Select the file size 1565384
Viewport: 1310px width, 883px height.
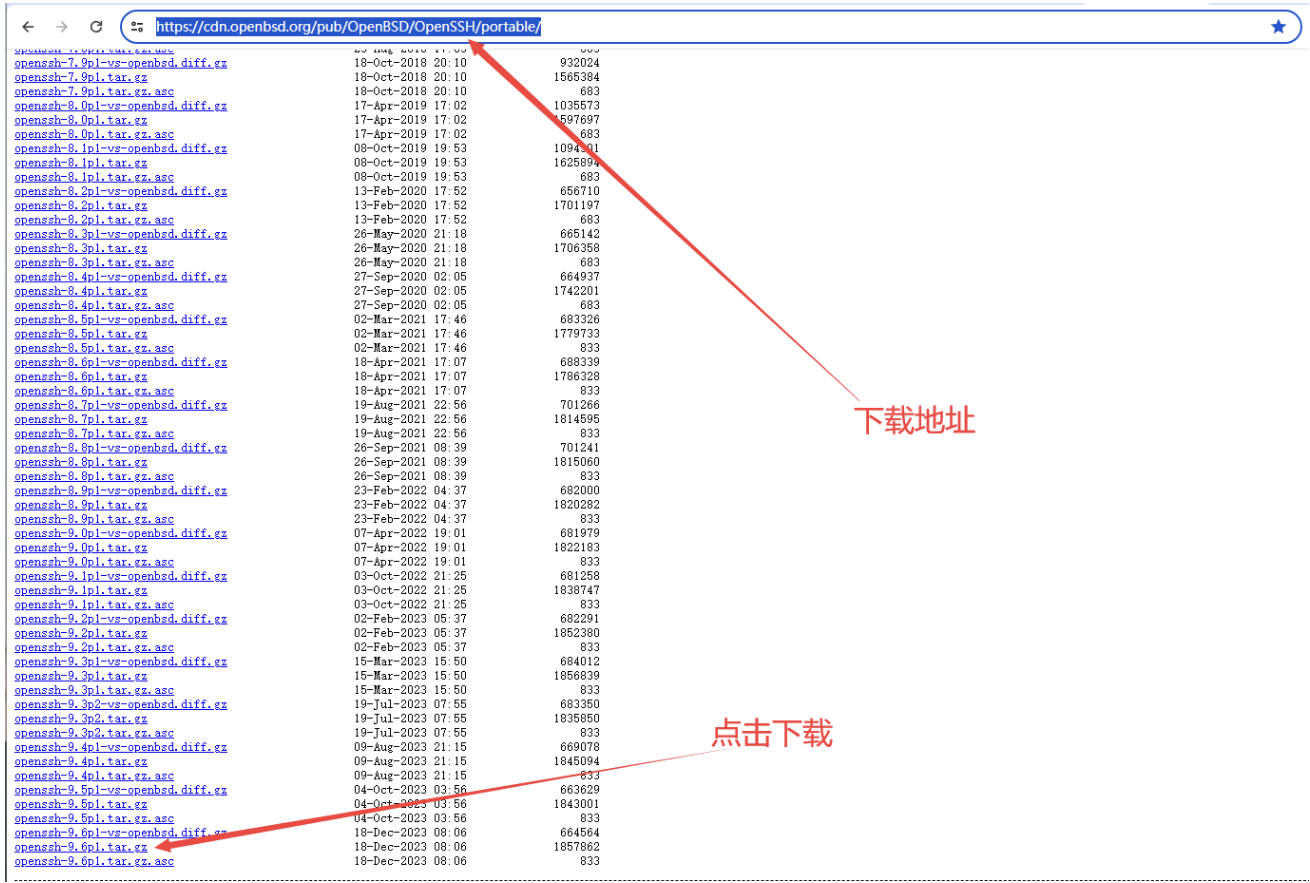coord(577,77)
